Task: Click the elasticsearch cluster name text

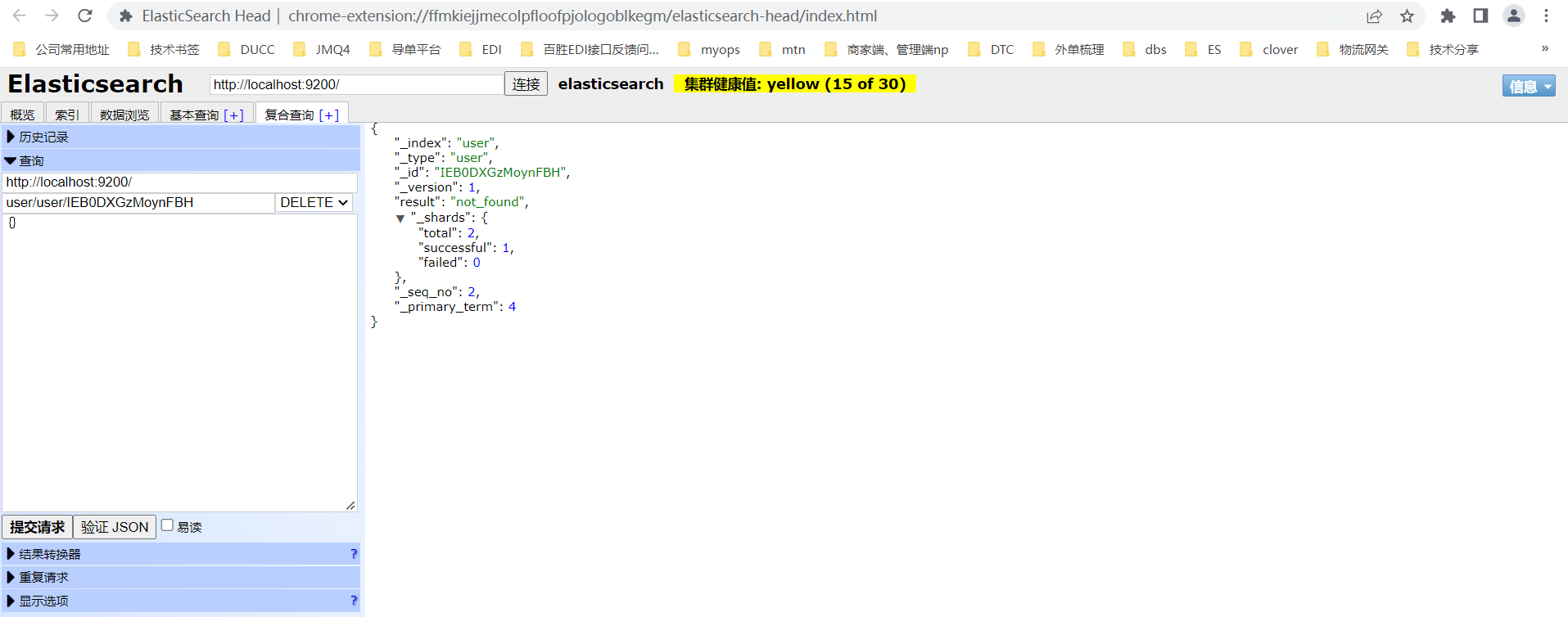Action: click(611, 84)
